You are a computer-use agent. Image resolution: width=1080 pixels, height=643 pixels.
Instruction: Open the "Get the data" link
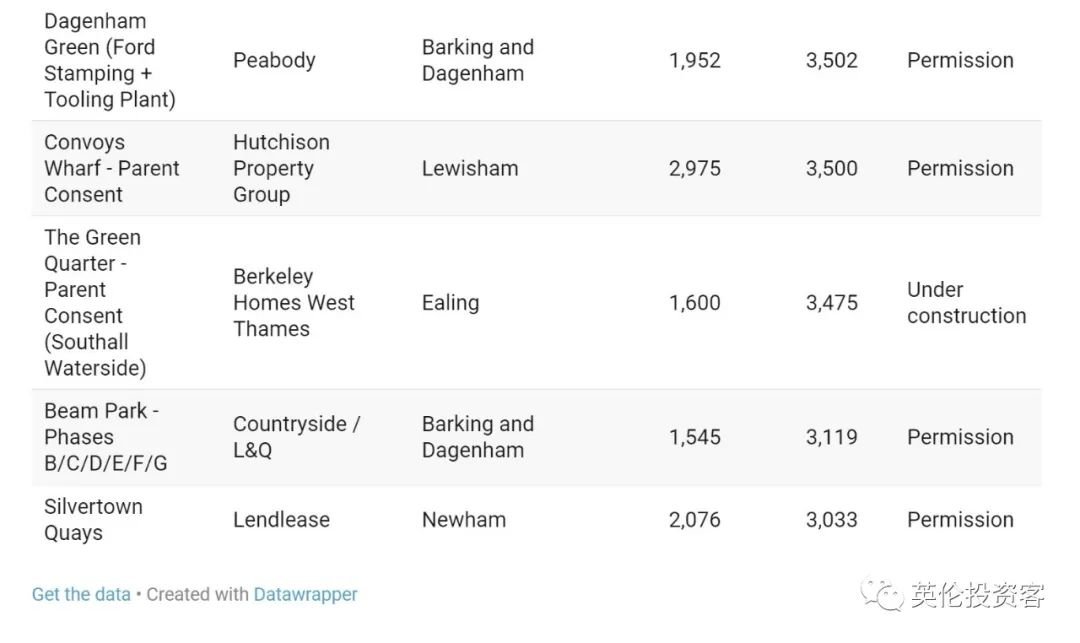click(x=81, y=594)
